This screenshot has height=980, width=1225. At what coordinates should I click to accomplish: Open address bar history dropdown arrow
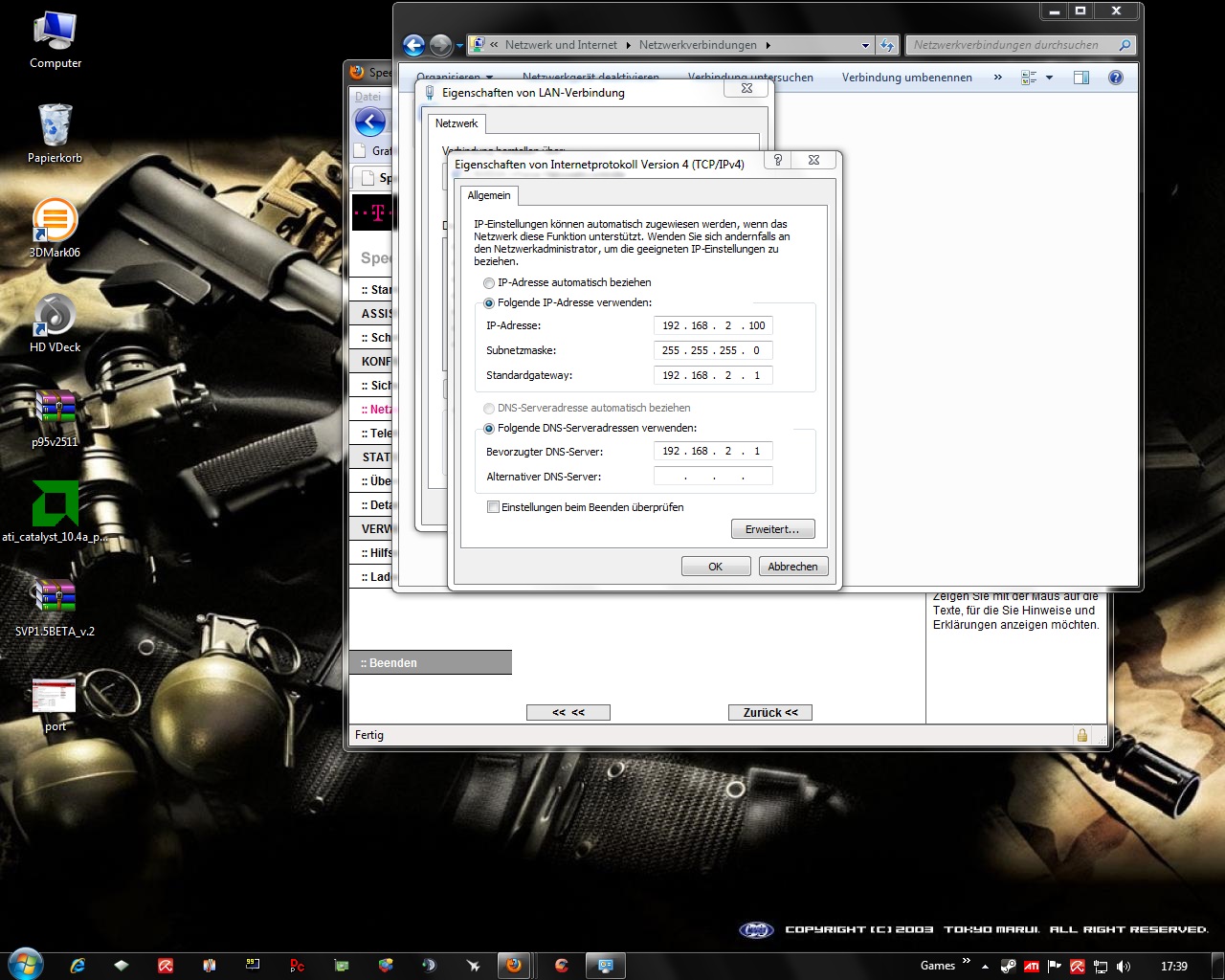point(865,45)
